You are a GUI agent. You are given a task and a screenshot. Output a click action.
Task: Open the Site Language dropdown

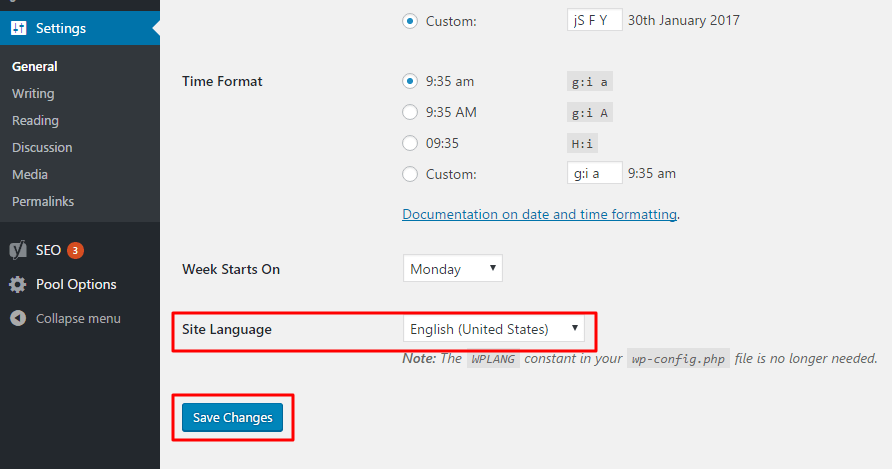click(x=494, y=329)
